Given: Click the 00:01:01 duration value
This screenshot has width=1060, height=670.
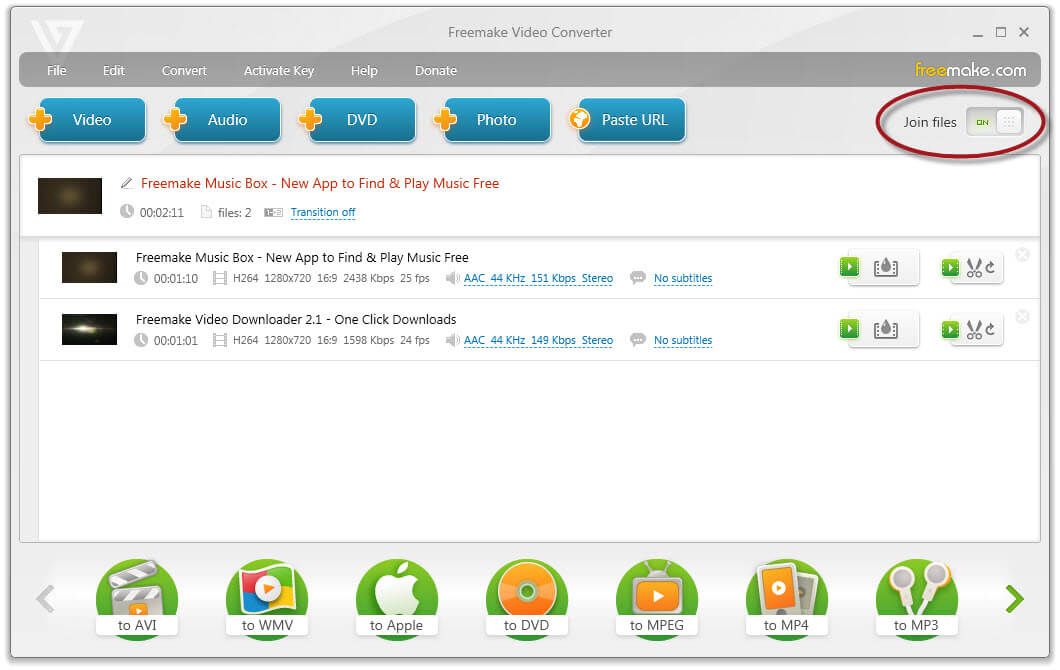Looking at the screenshot, I should click(176, 341).
